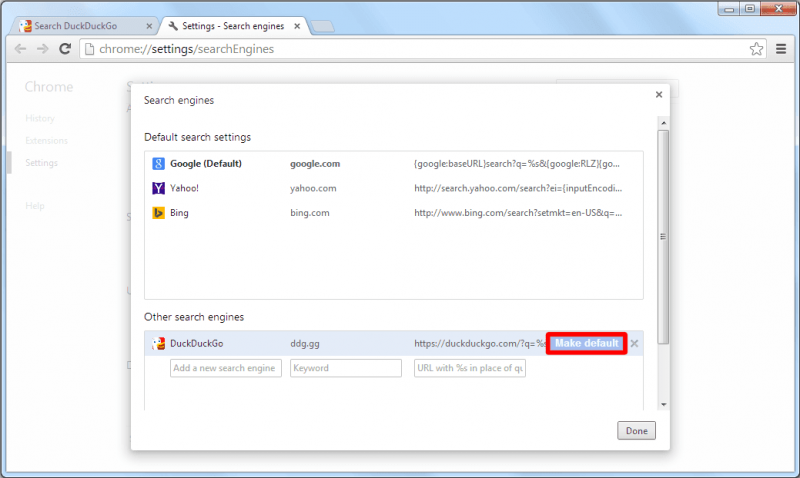This screenshot has height=478, width=800.
Task: Click the page icon in the address bar
Action: click(89, 49)
